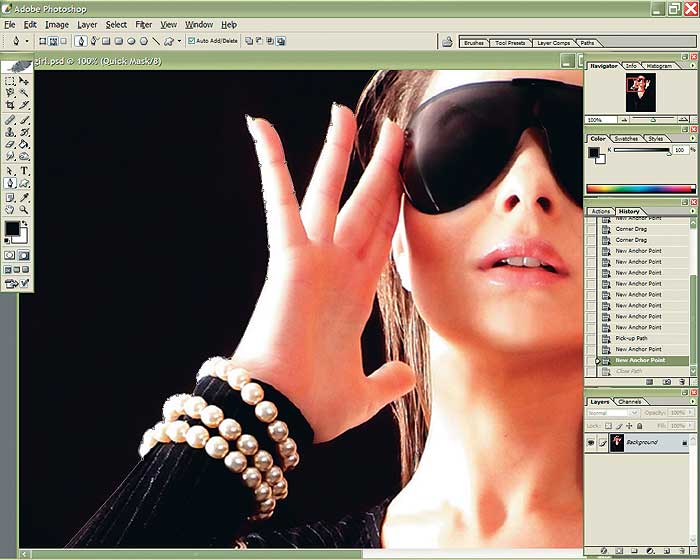Switch to the Swatches tab
Viewport: 700px width, 560px height.
[626, 138]
